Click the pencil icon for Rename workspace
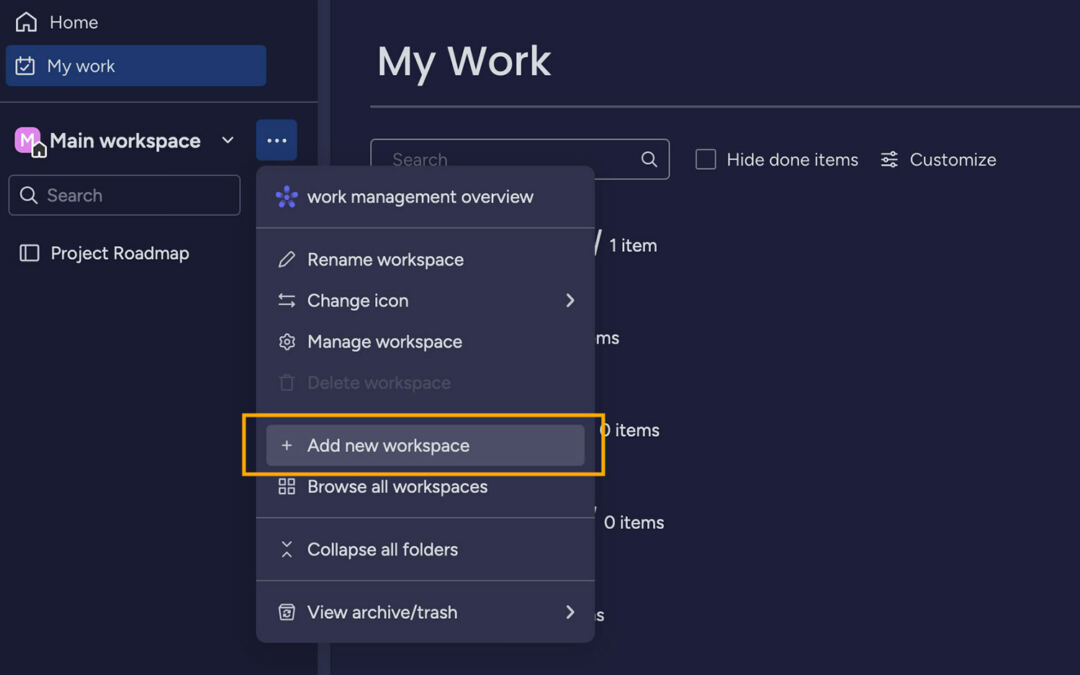The height and width of the screenshot is (675, 1080). 287,260
